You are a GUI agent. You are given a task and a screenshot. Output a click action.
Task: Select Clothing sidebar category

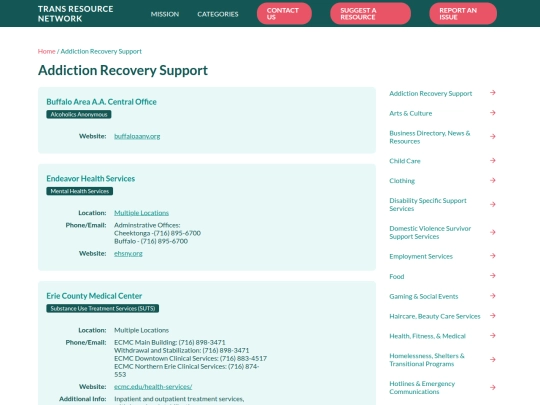(402, 181)
